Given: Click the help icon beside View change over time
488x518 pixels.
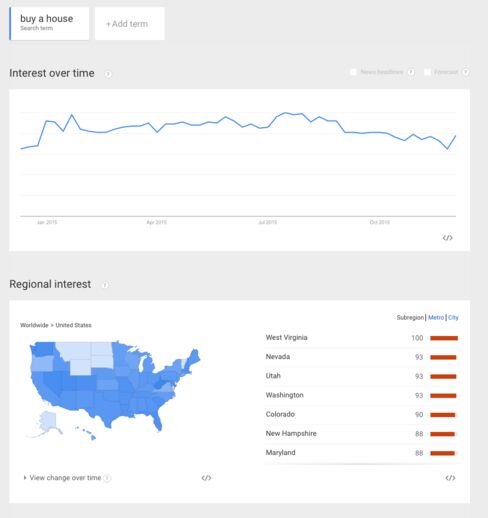Looking at the screenshot, I should tap(107, 478).
